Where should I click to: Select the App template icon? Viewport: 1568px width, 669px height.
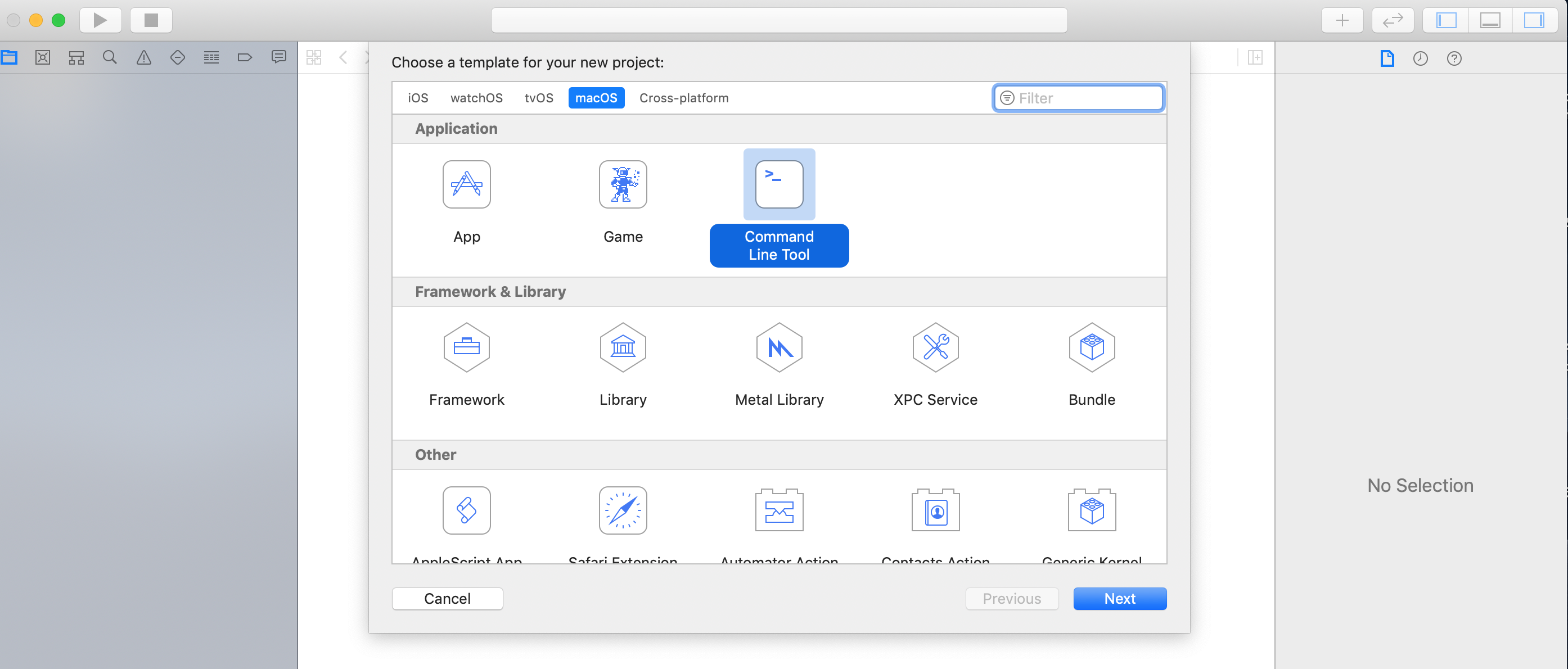[x=466, y=184]
